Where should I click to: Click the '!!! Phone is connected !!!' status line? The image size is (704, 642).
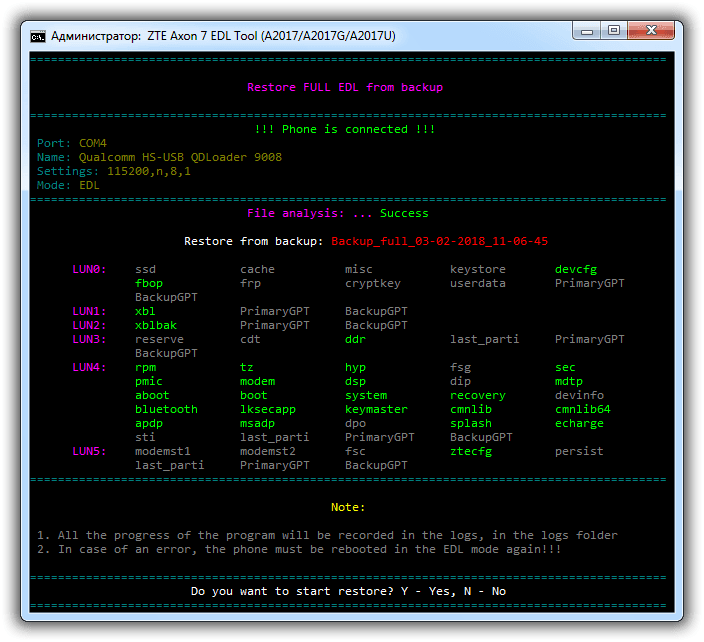pos(345,129)
